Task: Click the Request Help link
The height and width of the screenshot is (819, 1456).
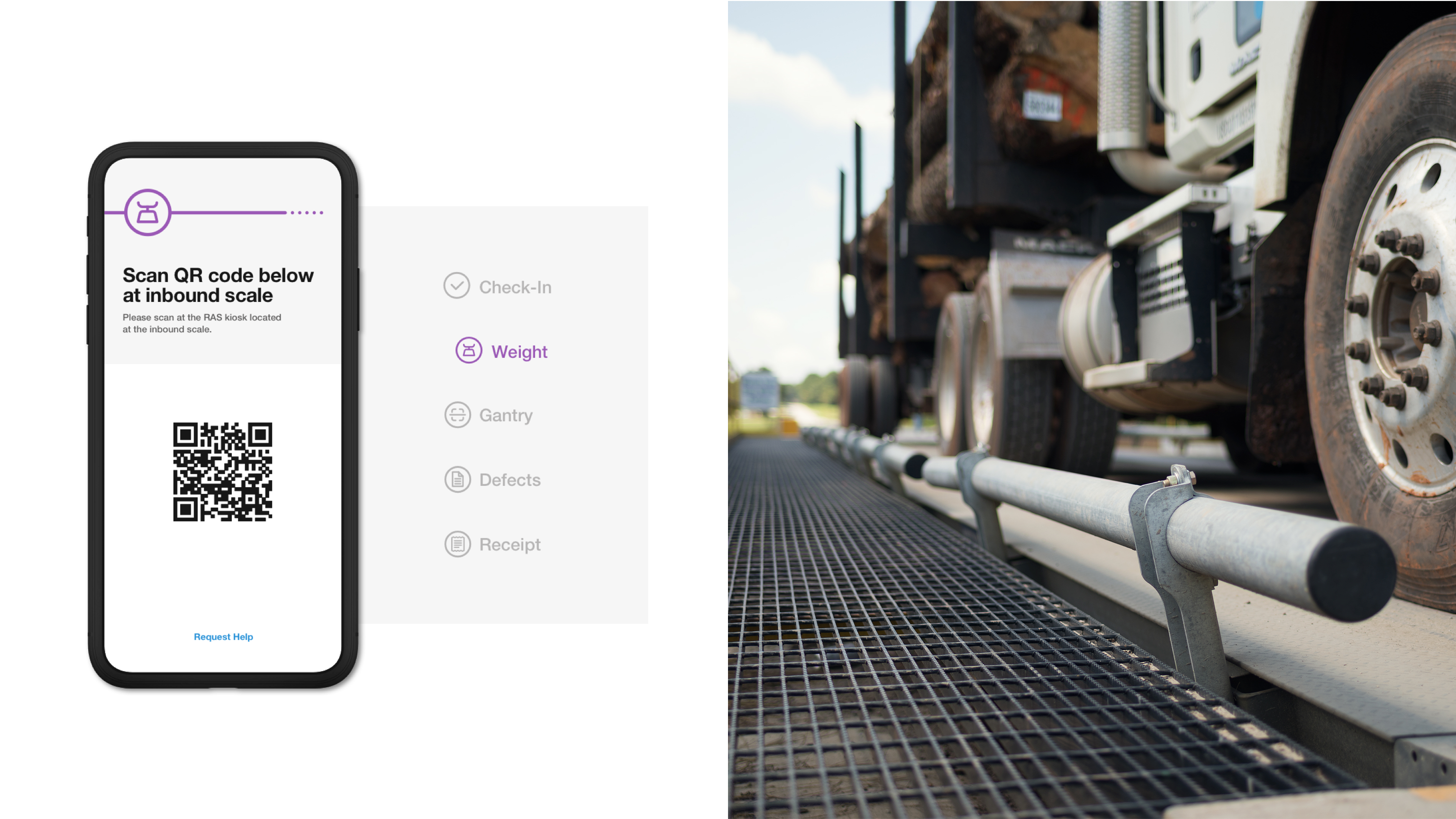Action: click(x=223, y=636)
